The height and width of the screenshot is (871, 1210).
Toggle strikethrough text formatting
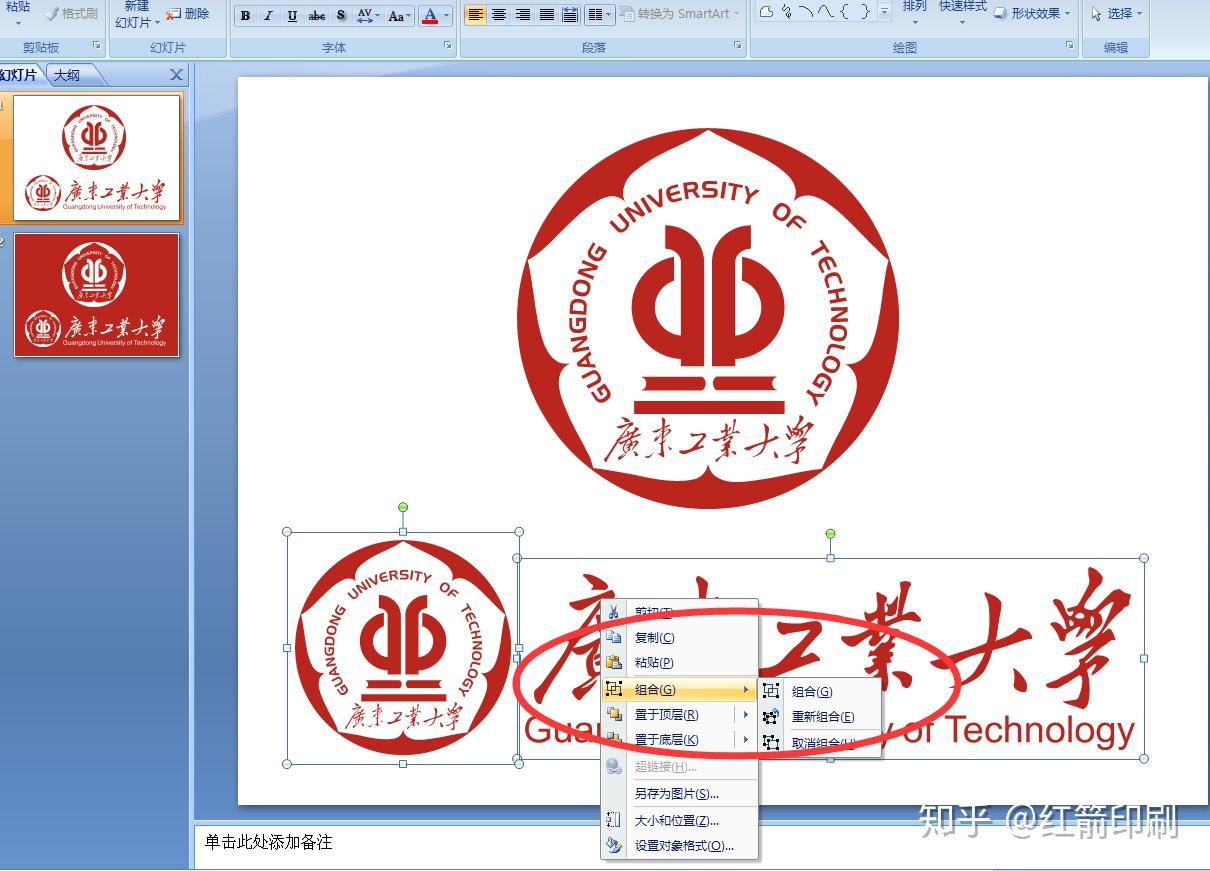[x=317, y=15]
